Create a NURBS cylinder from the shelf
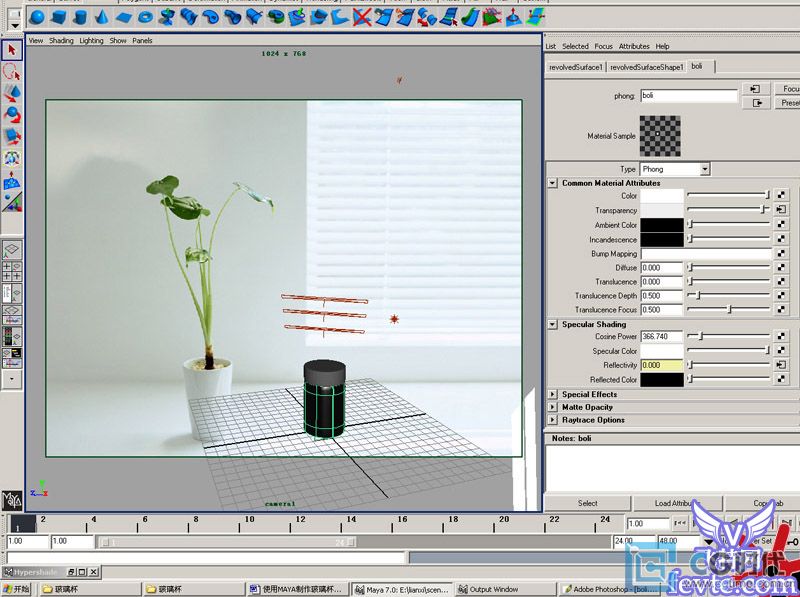This screenshot has width=800, height=597. point(80,18)
